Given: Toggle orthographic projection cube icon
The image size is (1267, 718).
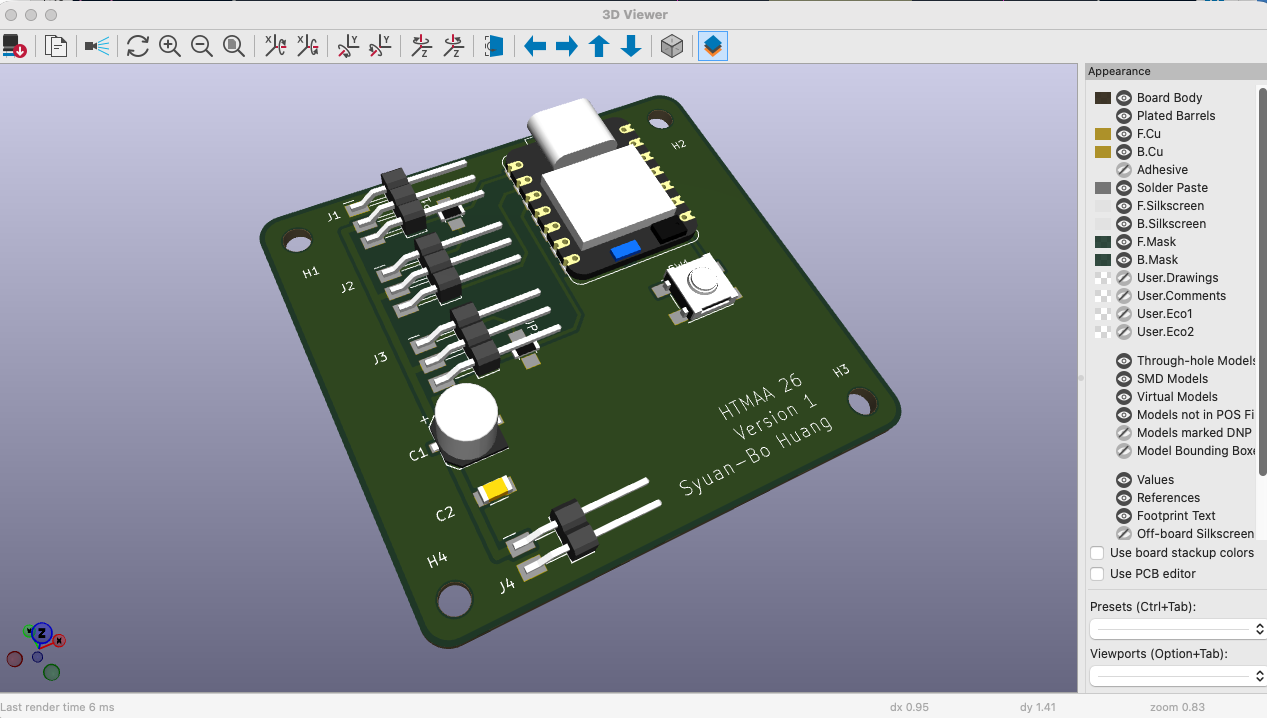Looking at the screenshot, I should (x=672, y=46).
